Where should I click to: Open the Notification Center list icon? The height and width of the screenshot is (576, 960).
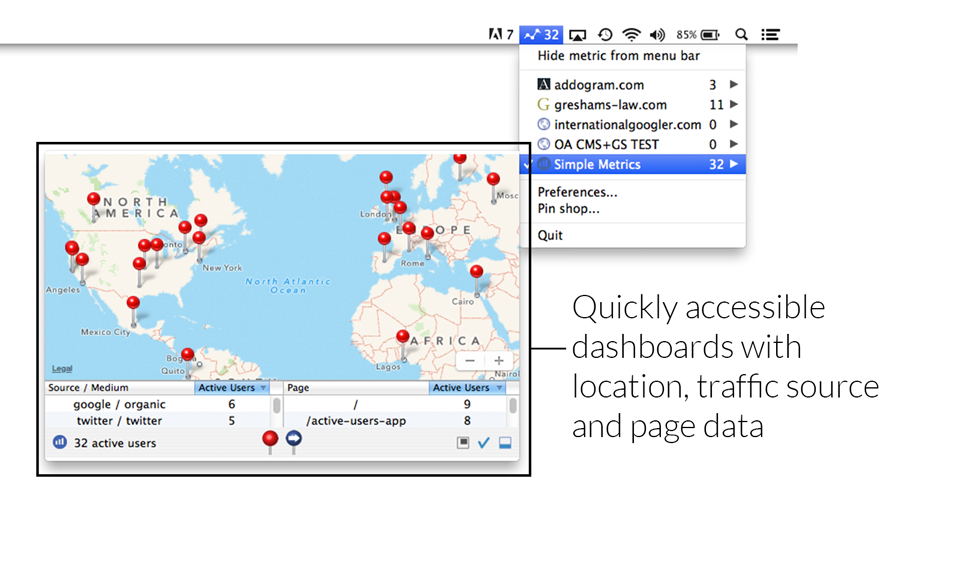[x=770, y=35]
